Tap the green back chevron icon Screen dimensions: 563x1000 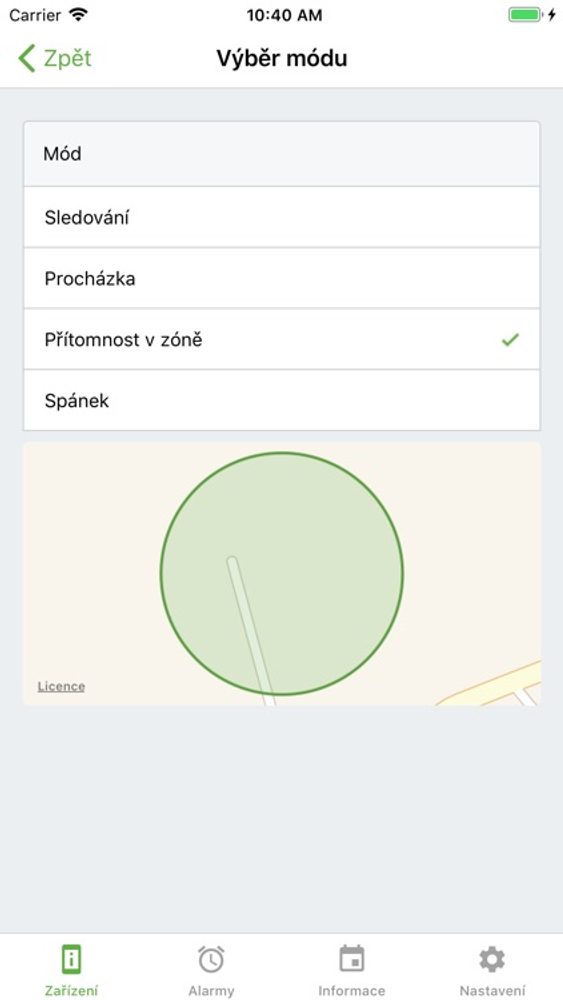click(x=26, y=59)
